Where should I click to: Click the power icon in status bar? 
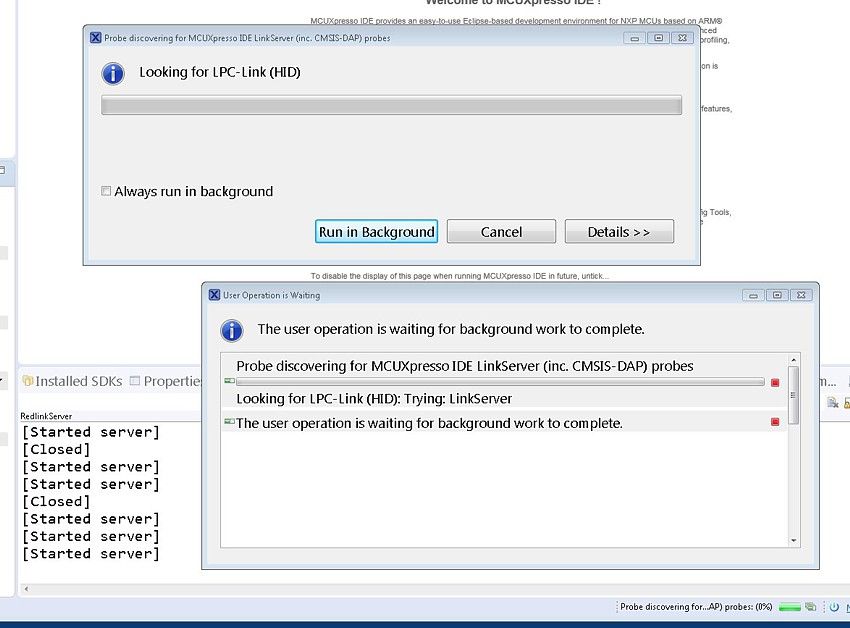click(834, 607)
